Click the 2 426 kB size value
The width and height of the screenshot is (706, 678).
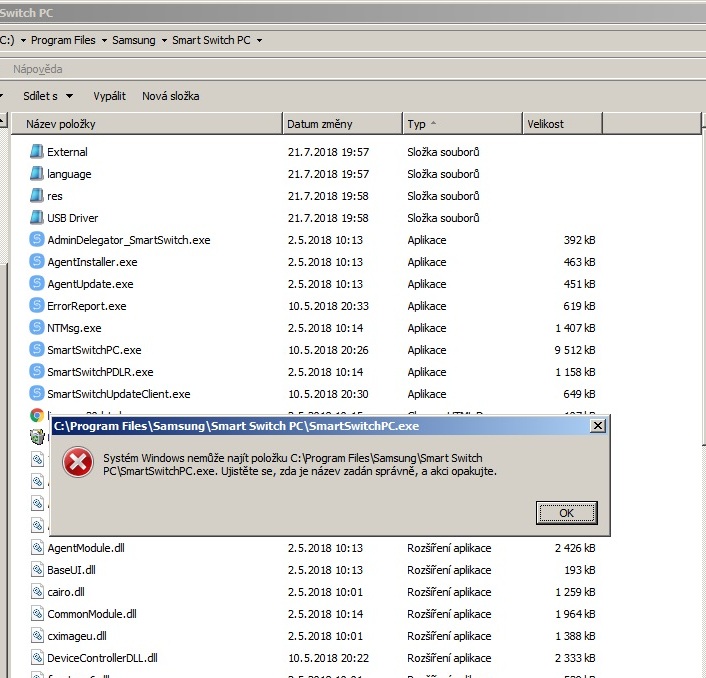575,547
